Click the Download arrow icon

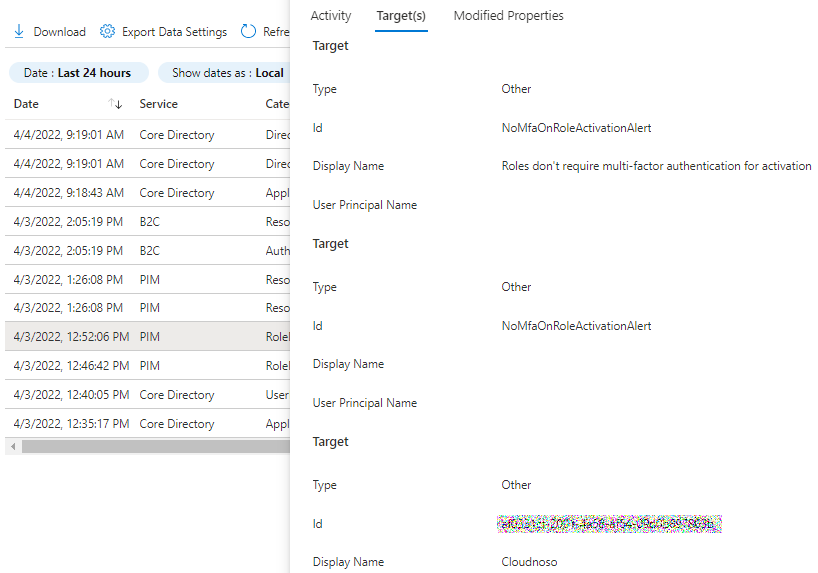pyautogui.click(x=19, y=32)
